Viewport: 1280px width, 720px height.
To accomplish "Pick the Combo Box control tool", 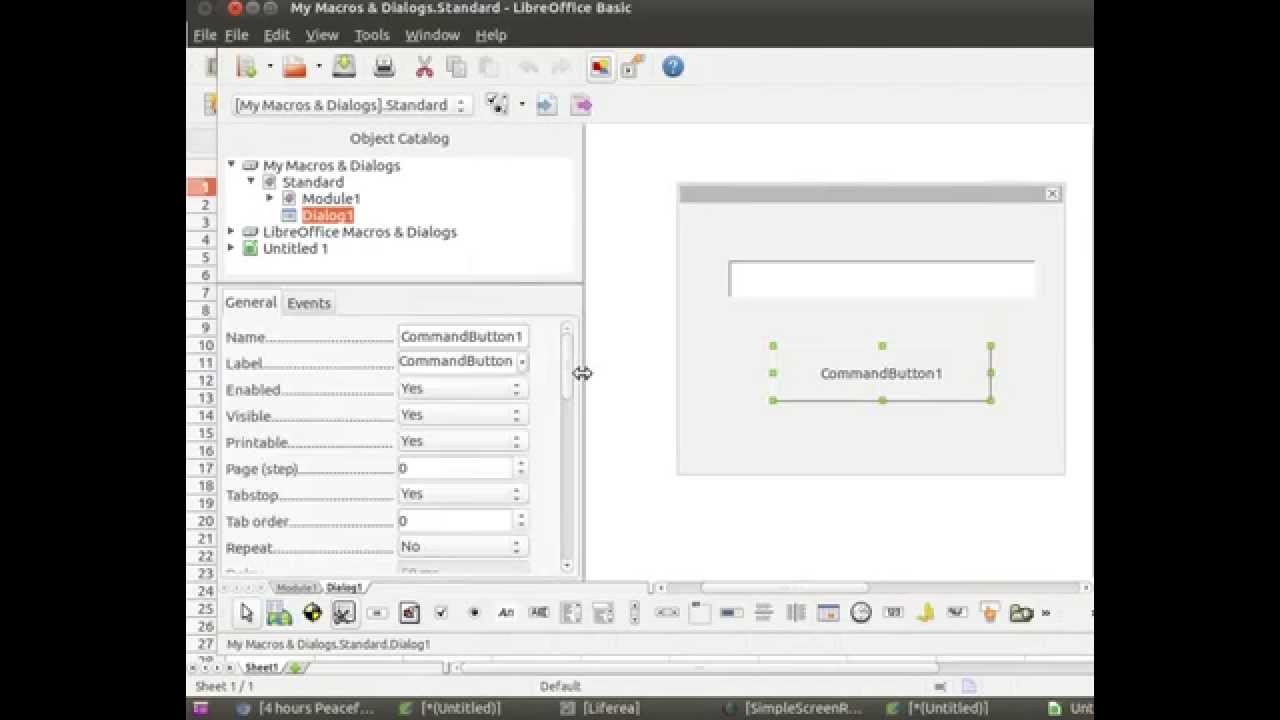I will [603, 613].
